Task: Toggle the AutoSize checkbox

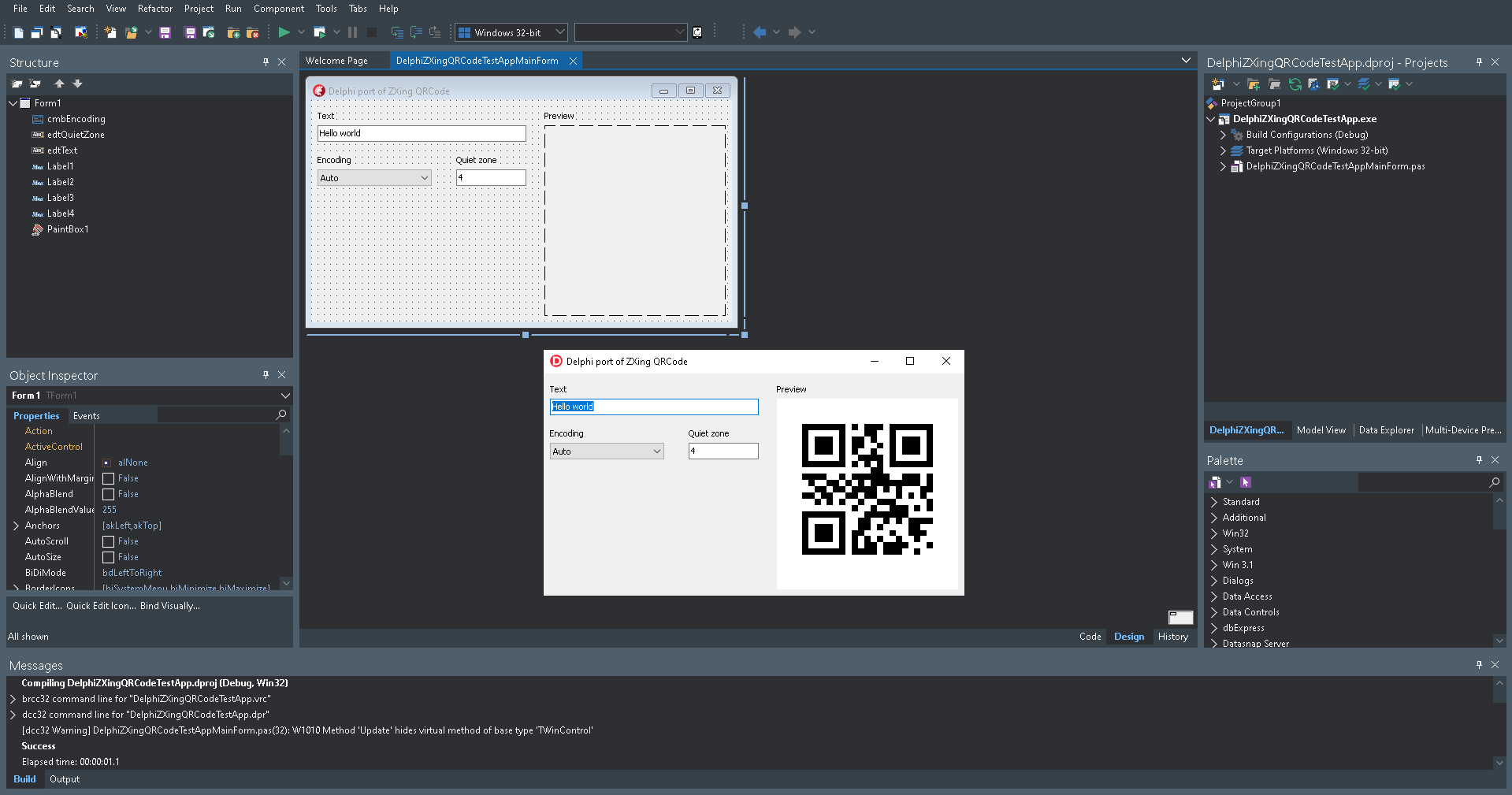Action: 109,557
